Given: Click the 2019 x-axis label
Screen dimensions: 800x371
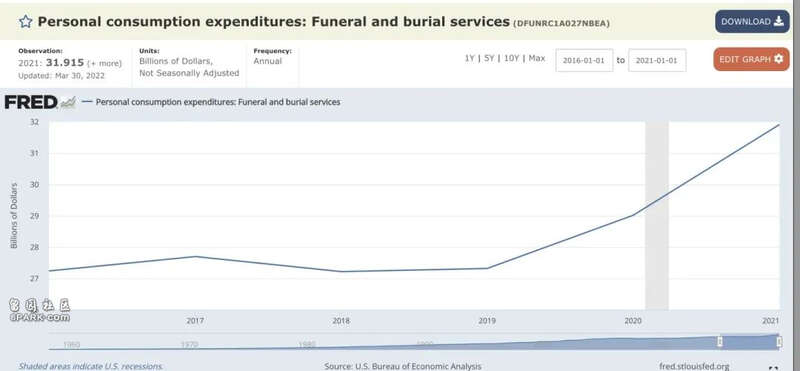Looking at the screenshot, I should [x=487, y=321].
